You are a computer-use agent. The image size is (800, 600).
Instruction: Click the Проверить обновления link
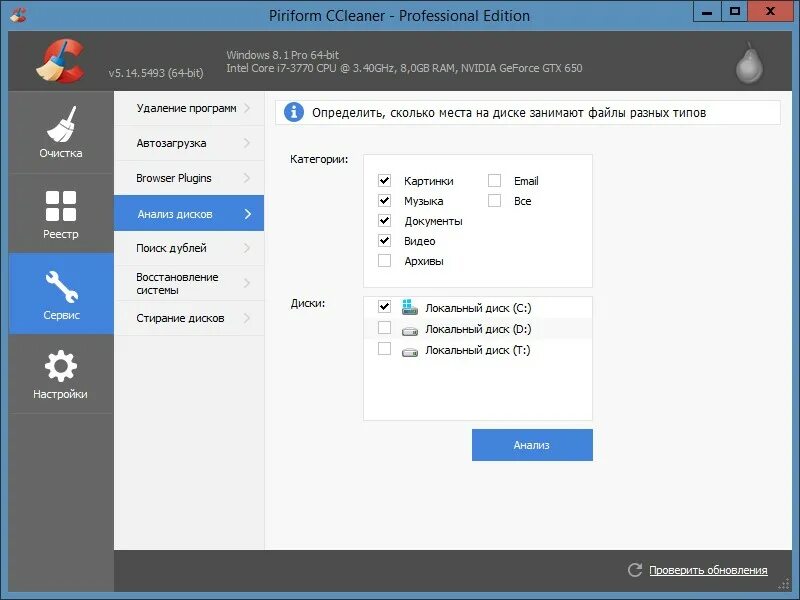coord(708,570)
